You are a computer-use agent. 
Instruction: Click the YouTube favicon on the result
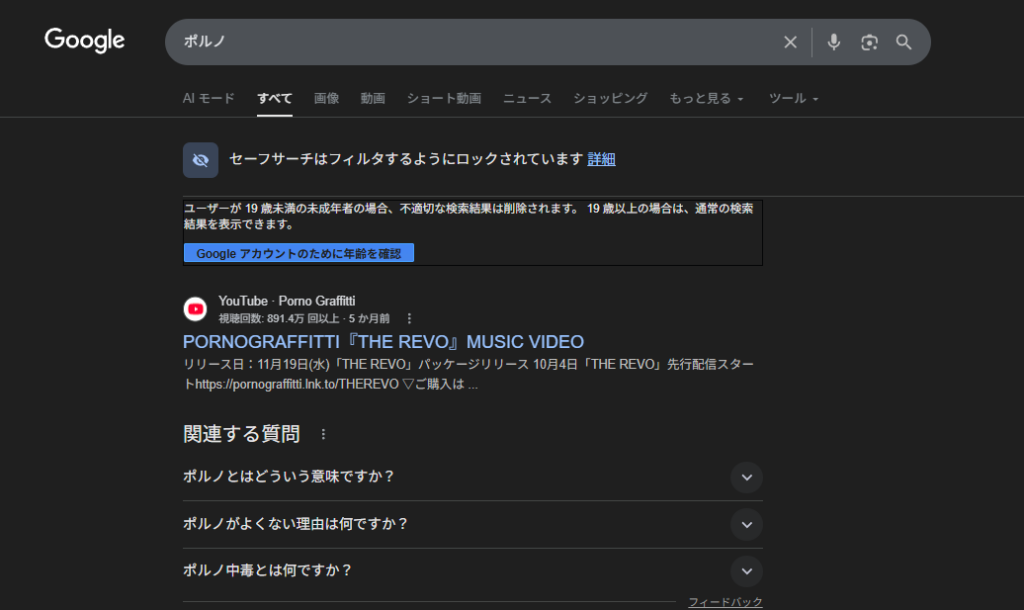(x=196, y=308)
